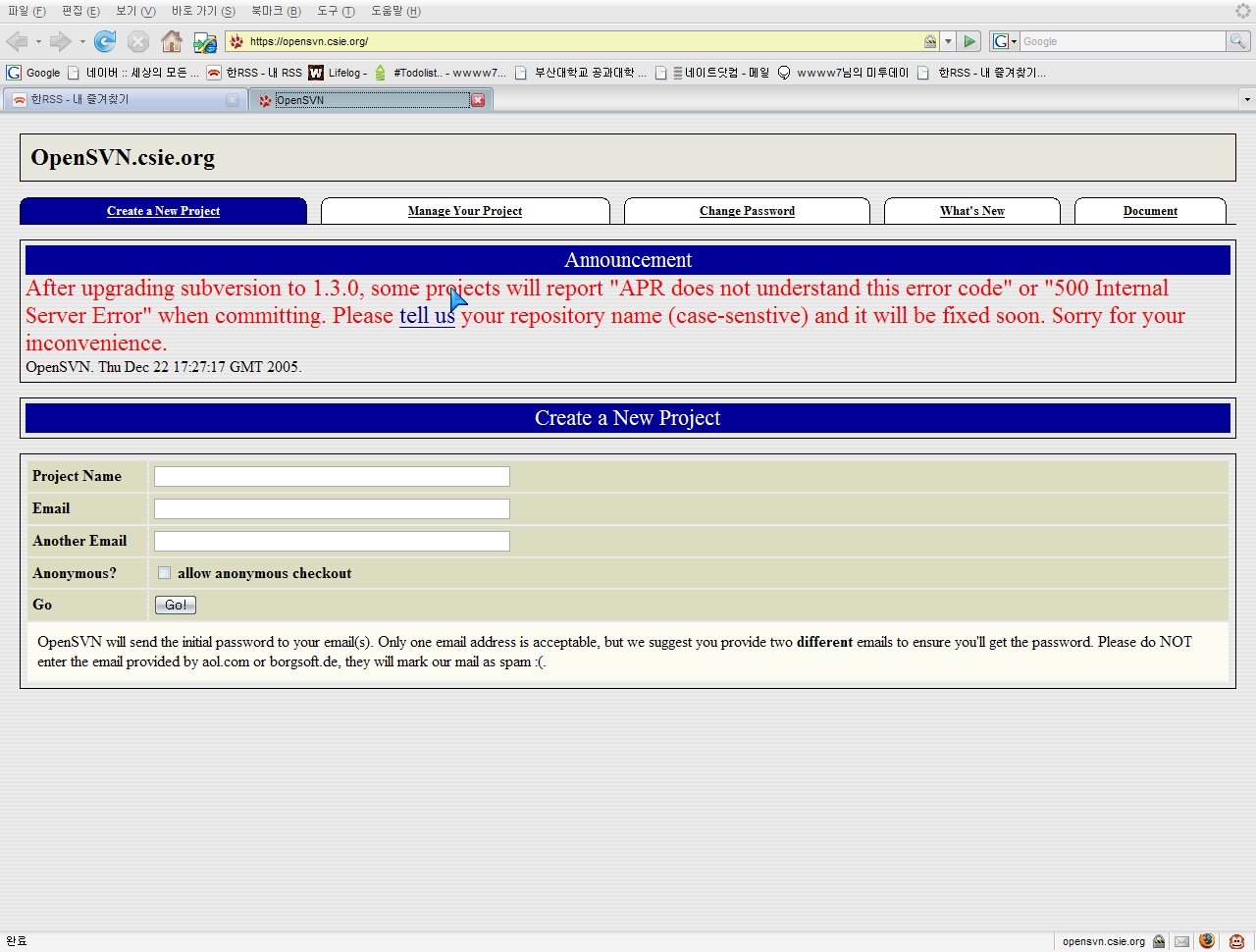Screen dimensions: 1256x952
Task: Open the tab list dropdown at far right
Action: pos(1247,99)
